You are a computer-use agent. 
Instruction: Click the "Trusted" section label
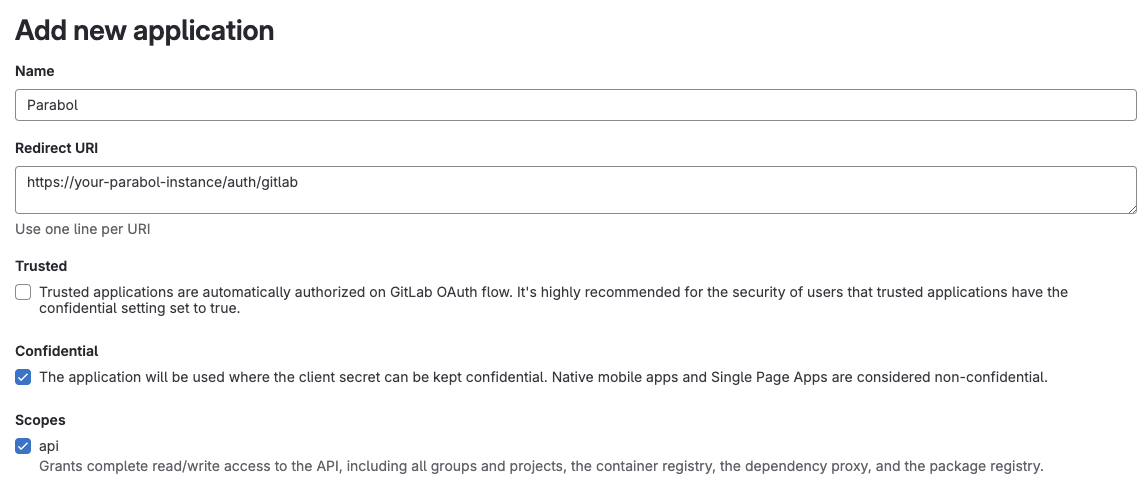click(x=41, y=266)
